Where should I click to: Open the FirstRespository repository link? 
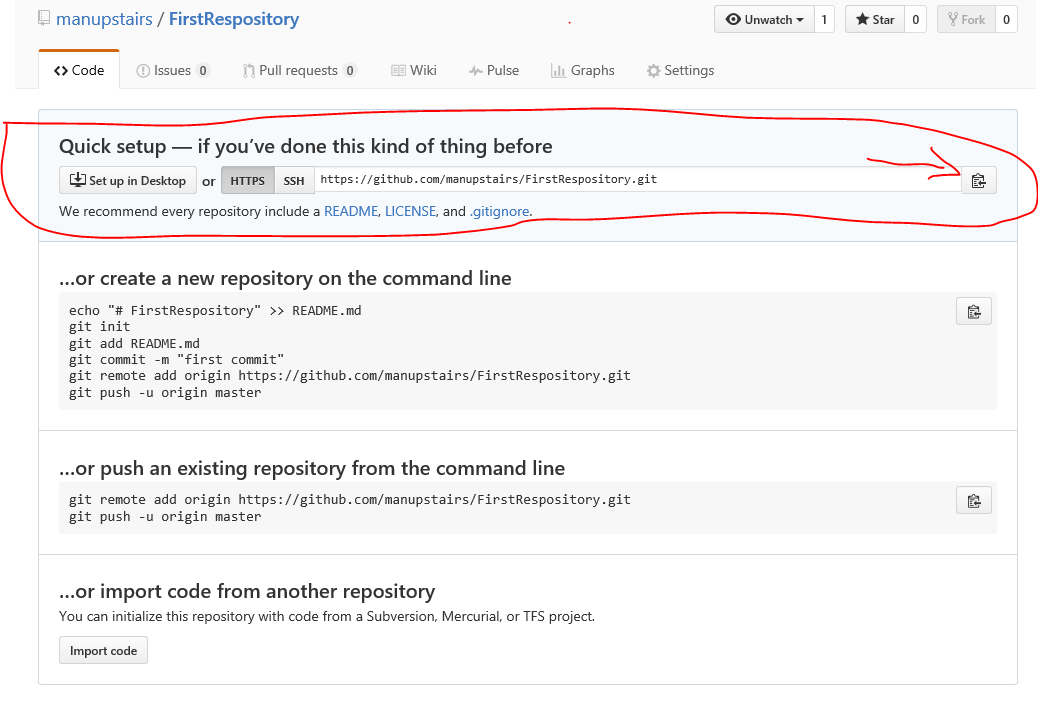[234, 19]
